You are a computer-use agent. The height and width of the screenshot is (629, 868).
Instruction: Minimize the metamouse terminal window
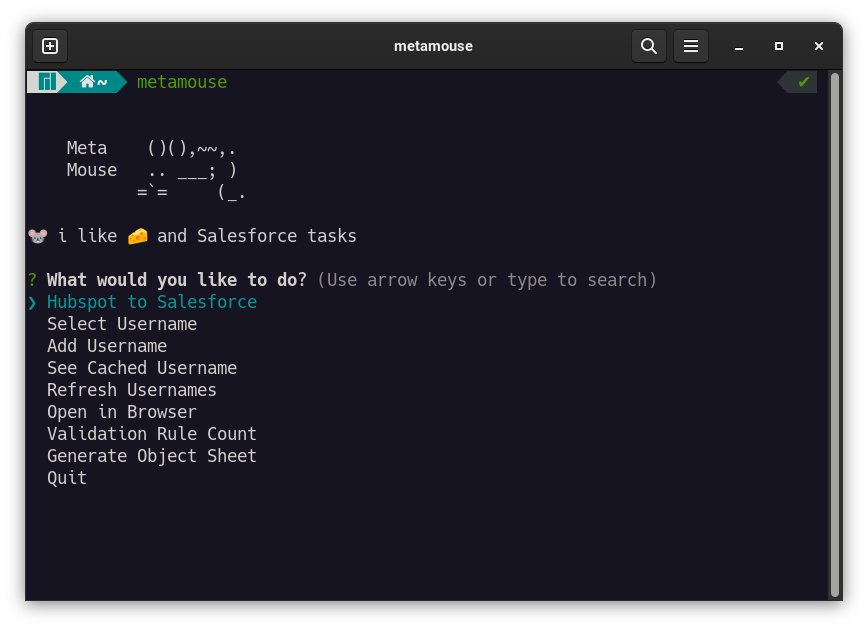[x=738, y=47]
